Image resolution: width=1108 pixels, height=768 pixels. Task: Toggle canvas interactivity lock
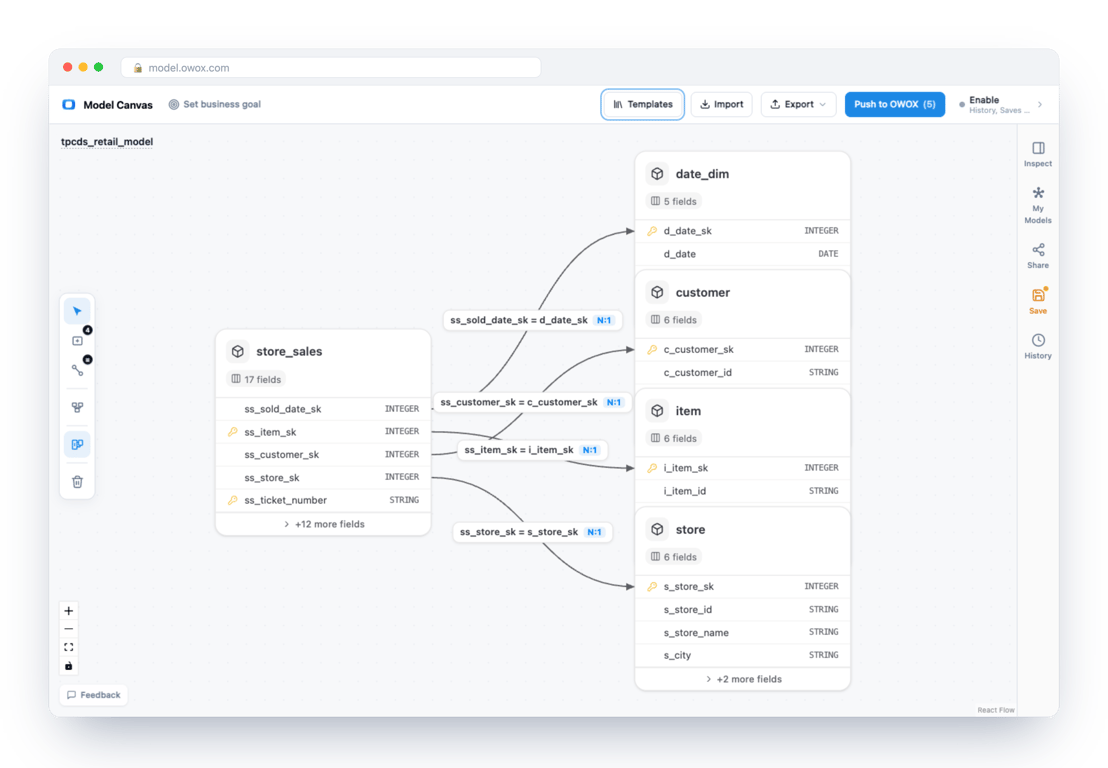click(x=69, y=666)
